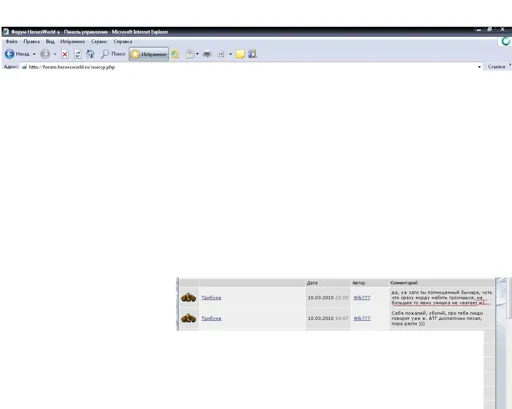This screenshot has height=409, width=512.
Task: Click the Автор column header
Action: [359, 283]
